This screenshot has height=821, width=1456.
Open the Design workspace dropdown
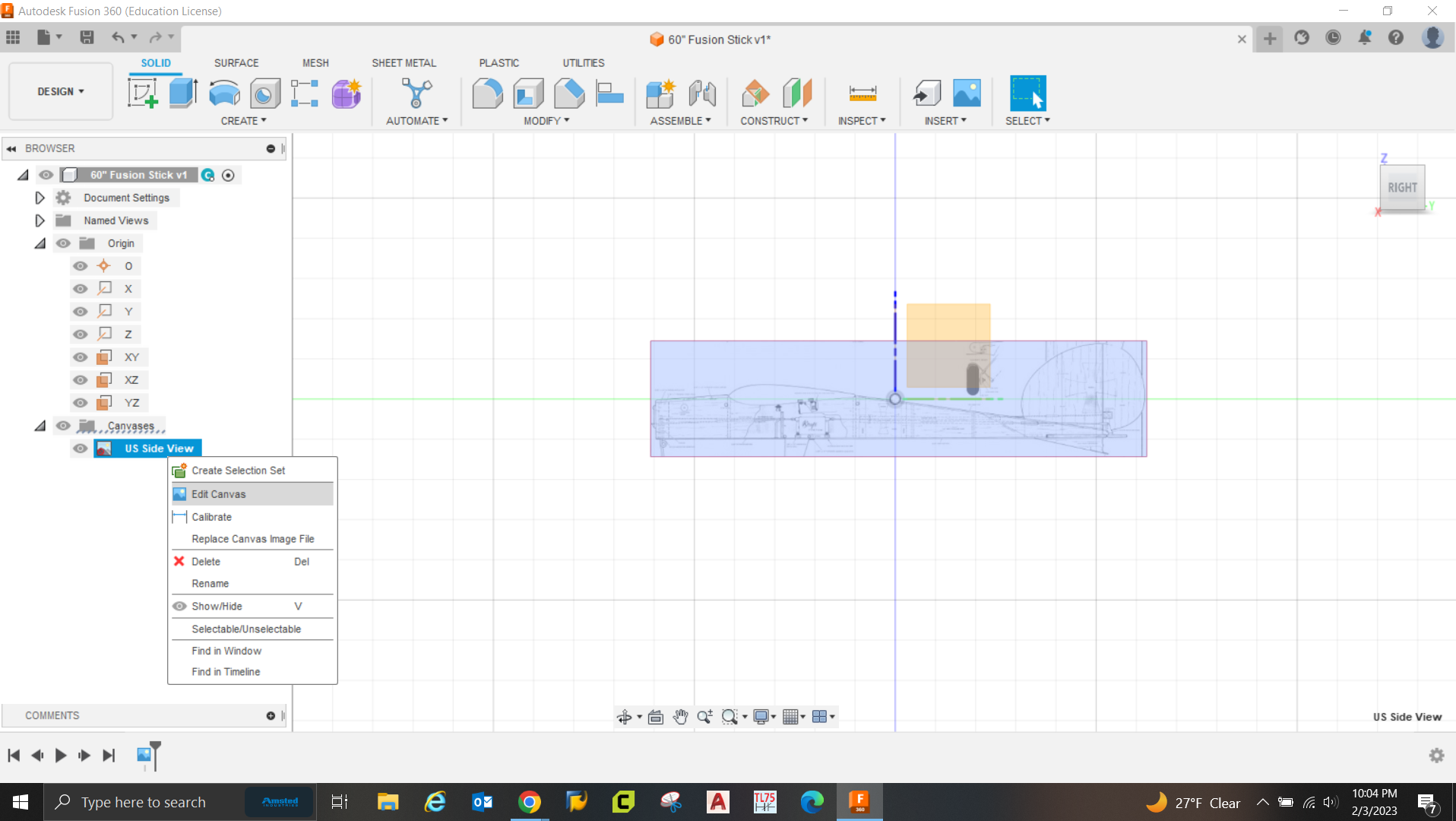(61, 91)
